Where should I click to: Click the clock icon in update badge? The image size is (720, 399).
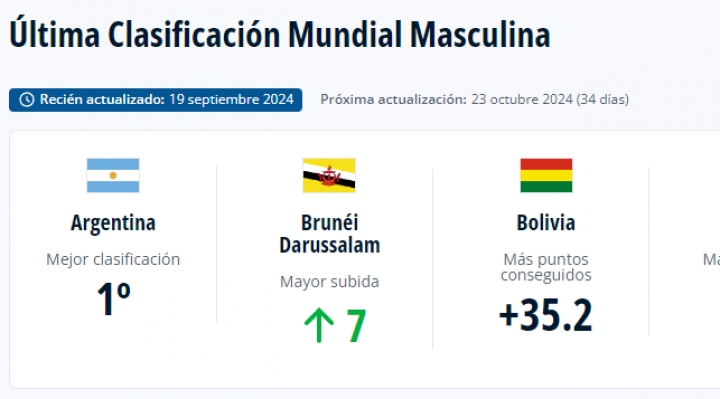pyautogui.click(x=27, y=100)
